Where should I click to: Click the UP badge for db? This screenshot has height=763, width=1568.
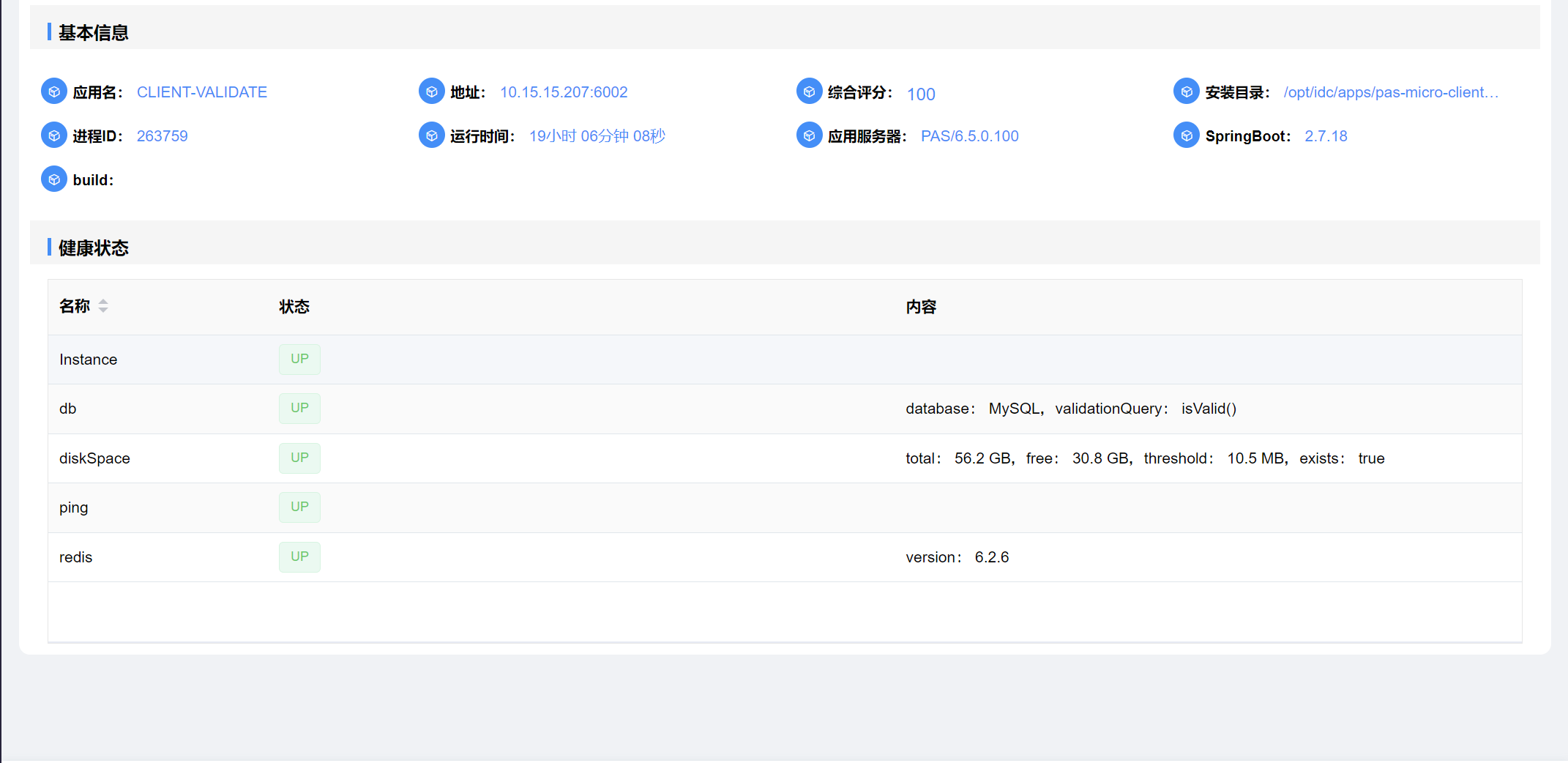point(299,408)
